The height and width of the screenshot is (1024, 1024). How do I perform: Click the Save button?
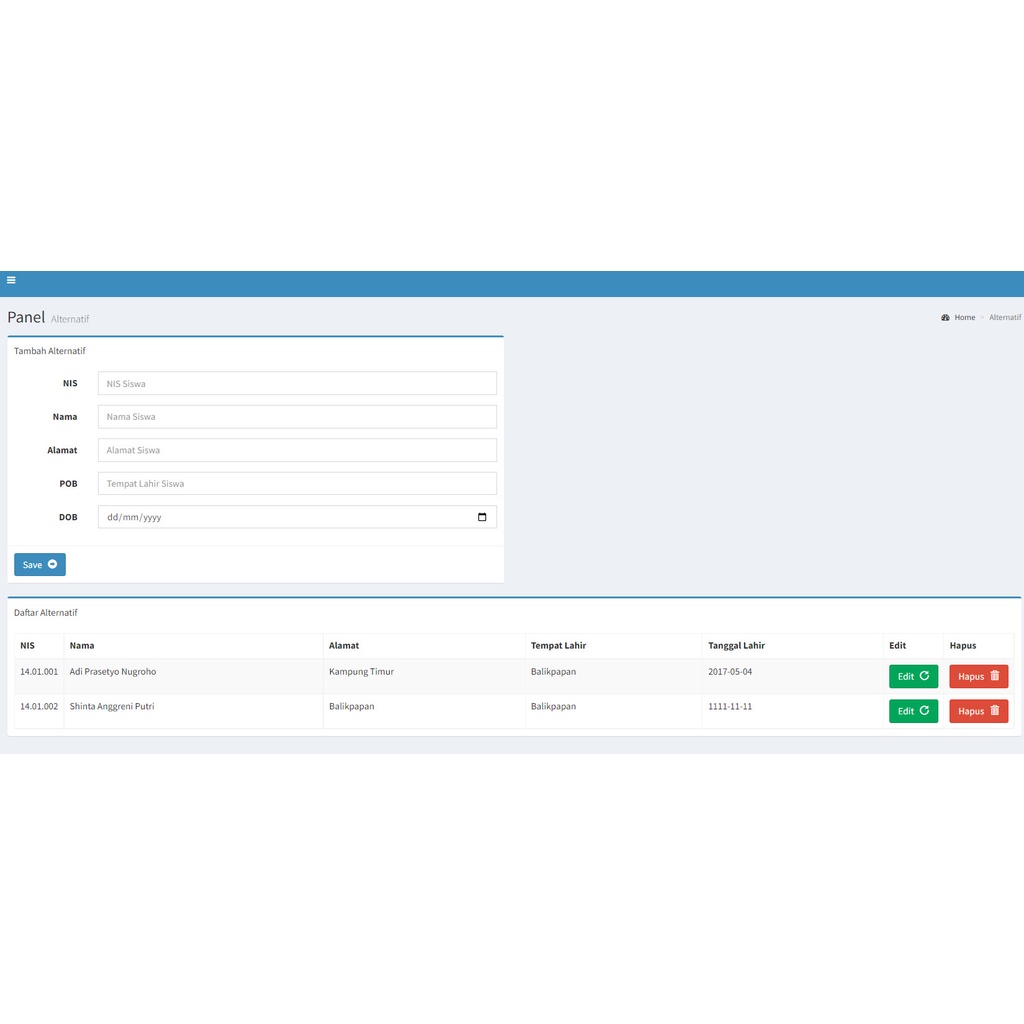[40, 565]
